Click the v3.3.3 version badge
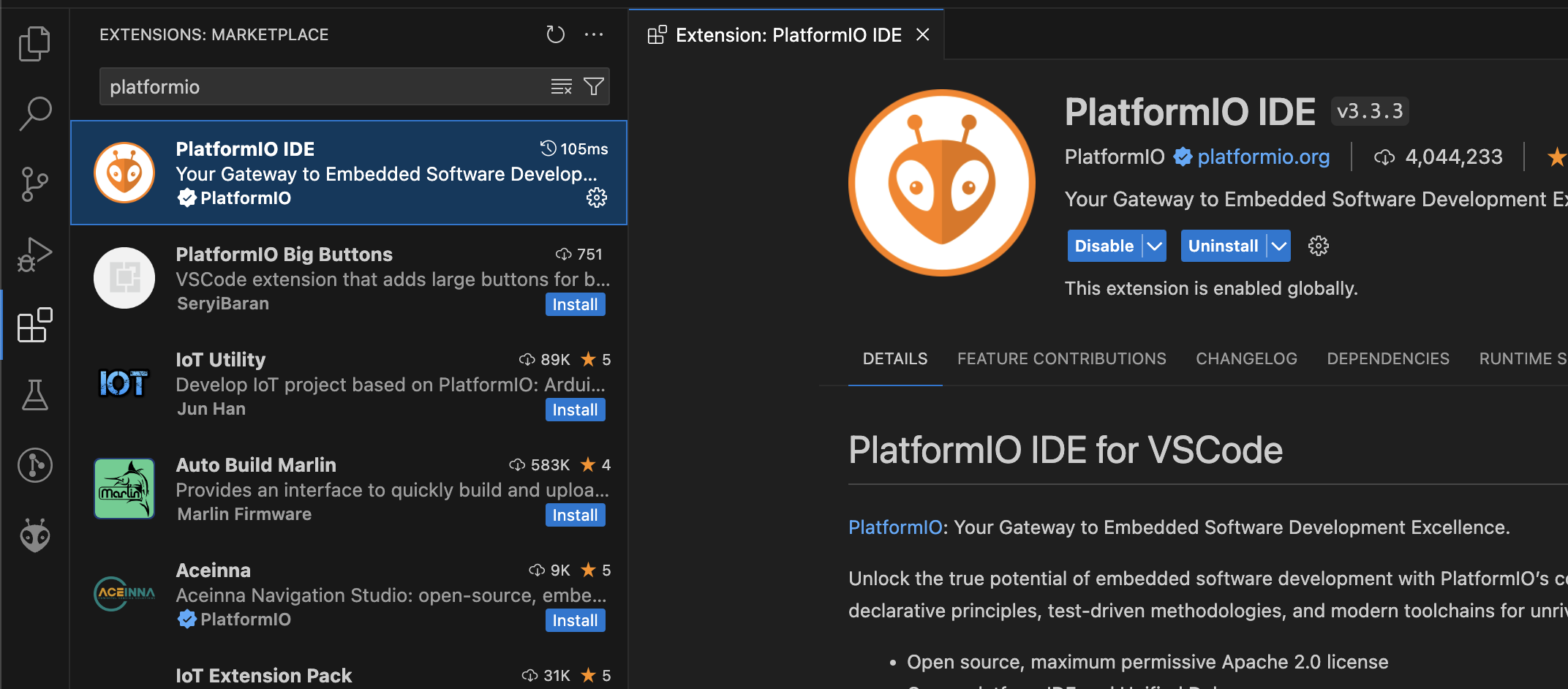 pos(1370,111)
